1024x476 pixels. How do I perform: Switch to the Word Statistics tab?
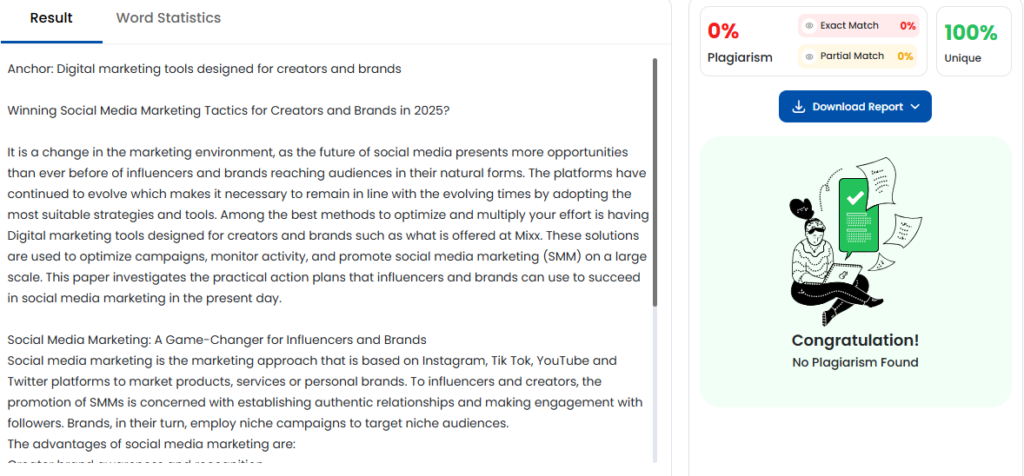(x=168, y=18)
